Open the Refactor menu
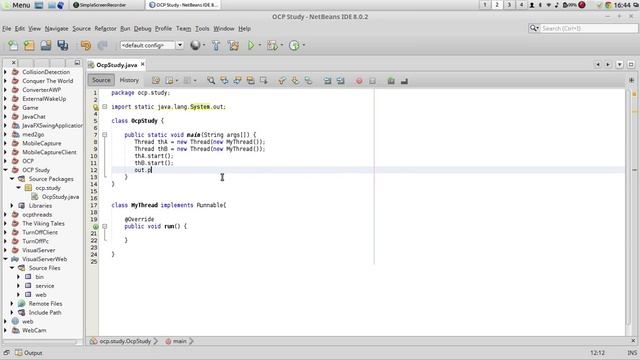This screenshot has height=360, width=640. pyautogui.click(x=105, y=29)
